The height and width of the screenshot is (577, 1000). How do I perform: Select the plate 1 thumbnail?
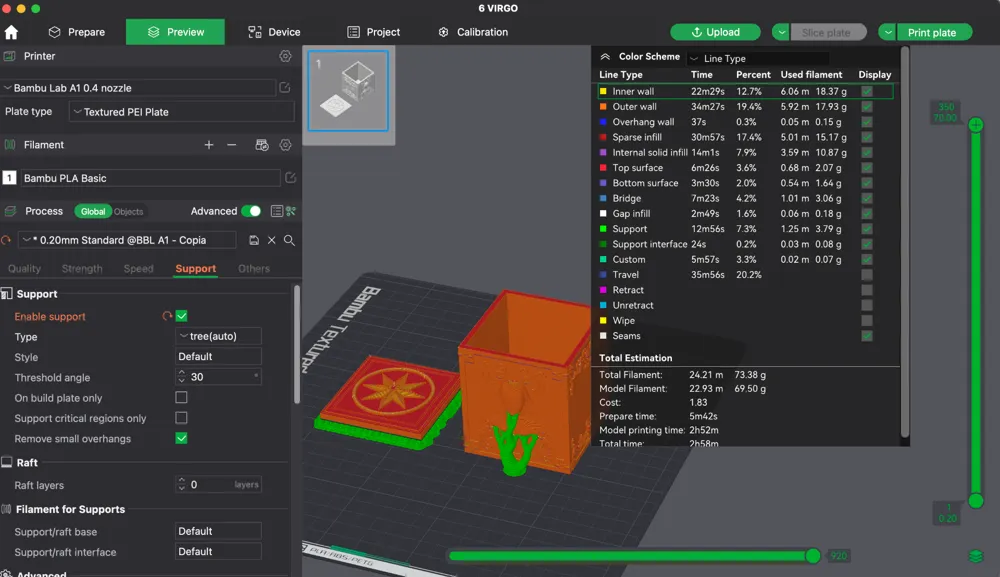tap(348, 91)
